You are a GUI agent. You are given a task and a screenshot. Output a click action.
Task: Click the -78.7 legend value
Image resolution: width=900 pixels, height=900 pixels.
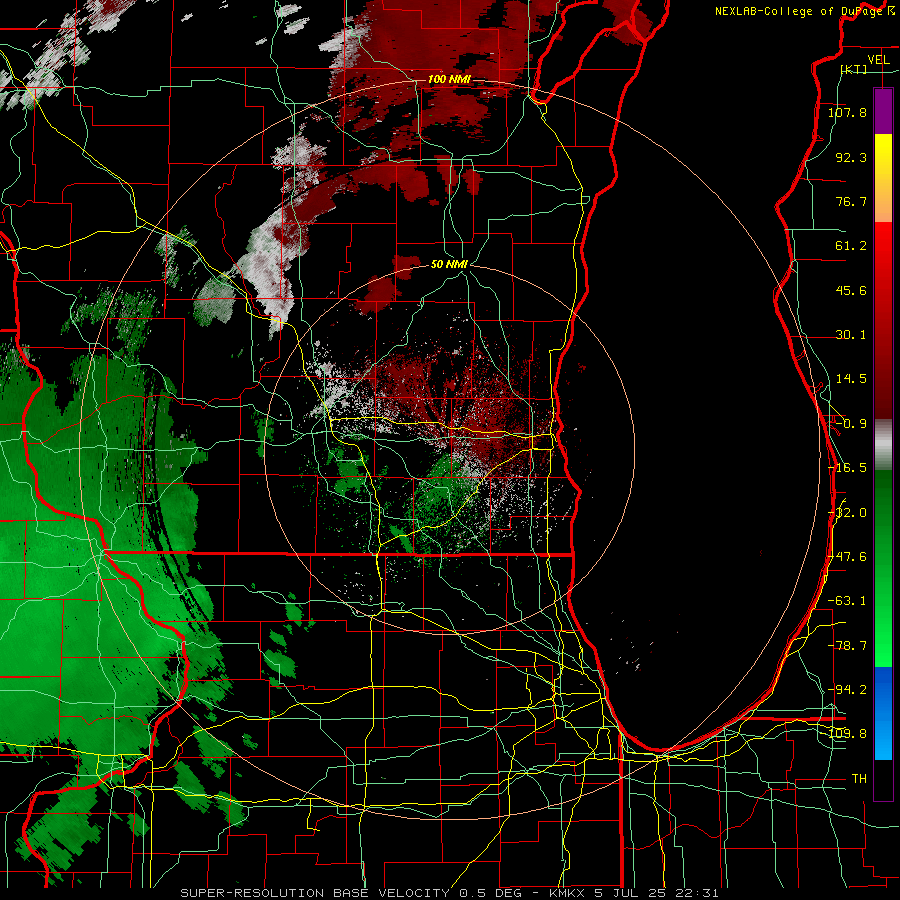847,646
